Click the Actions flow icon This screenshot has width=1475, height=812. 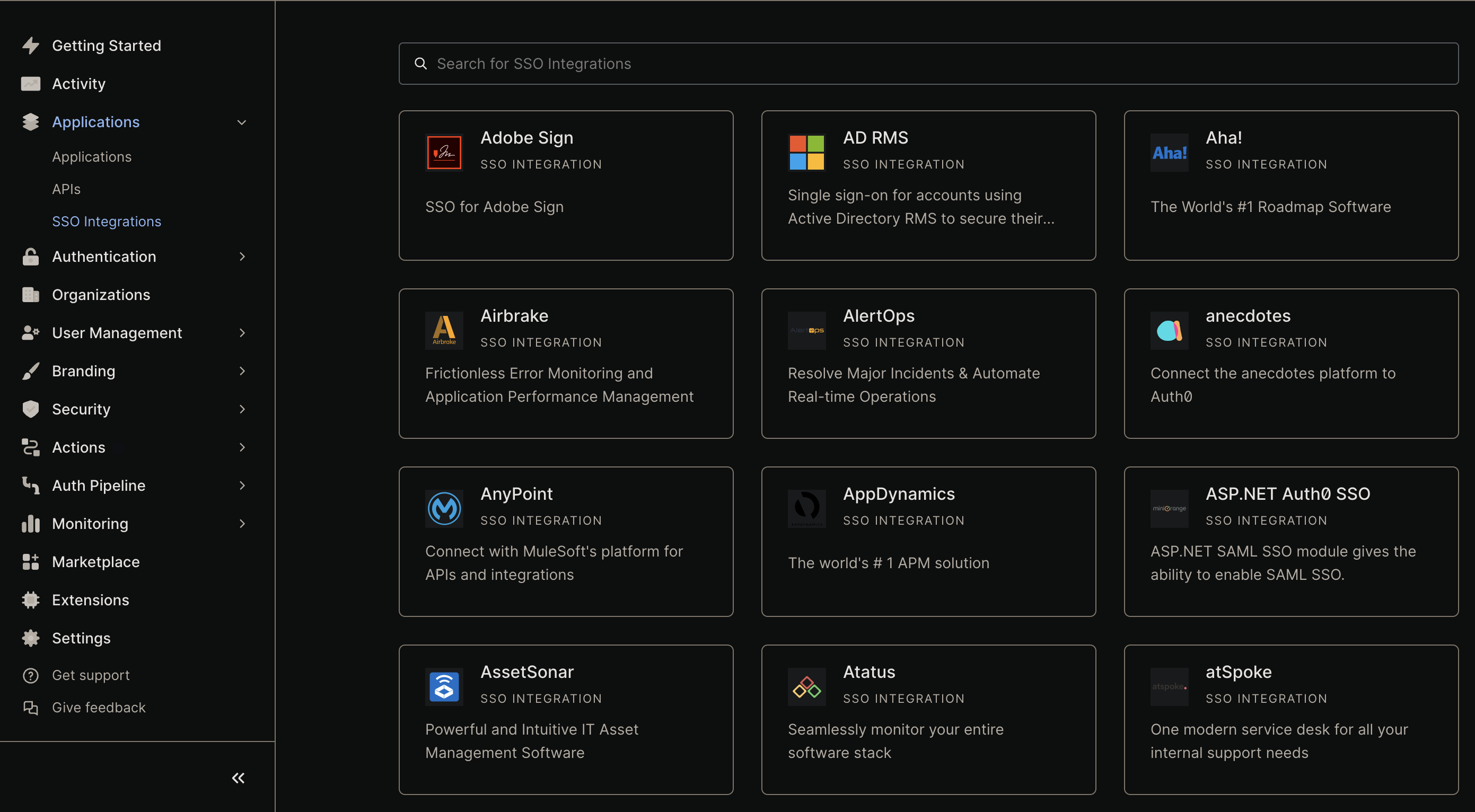pos(30,447)
